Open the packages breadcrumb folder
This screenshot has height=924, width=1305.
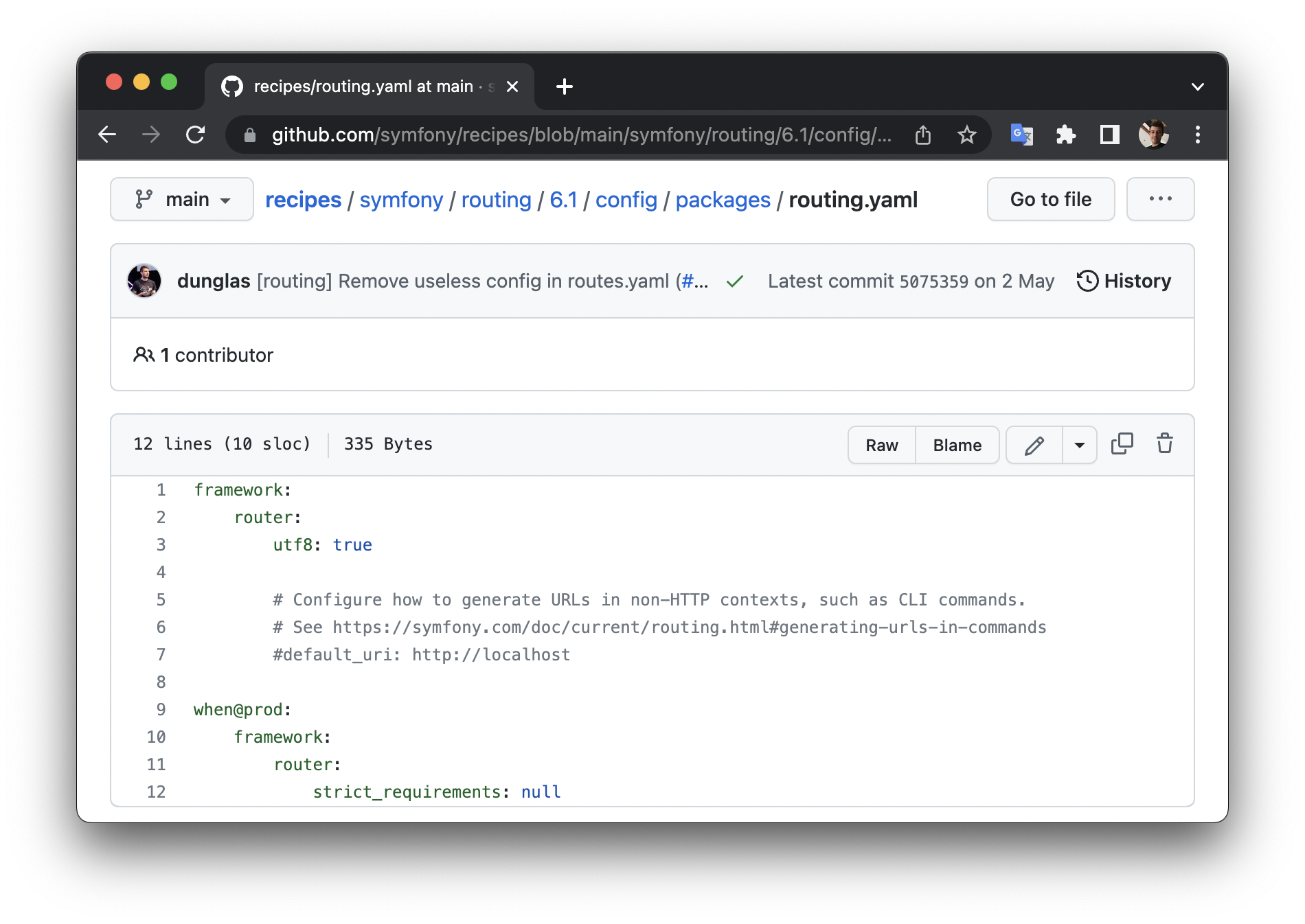[x=723, y=200]
